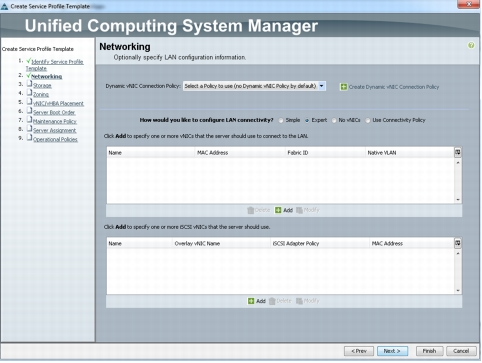Go to Identify Service Profile Template step
This screenshot has width=482, height=363.
coord(55,65)
